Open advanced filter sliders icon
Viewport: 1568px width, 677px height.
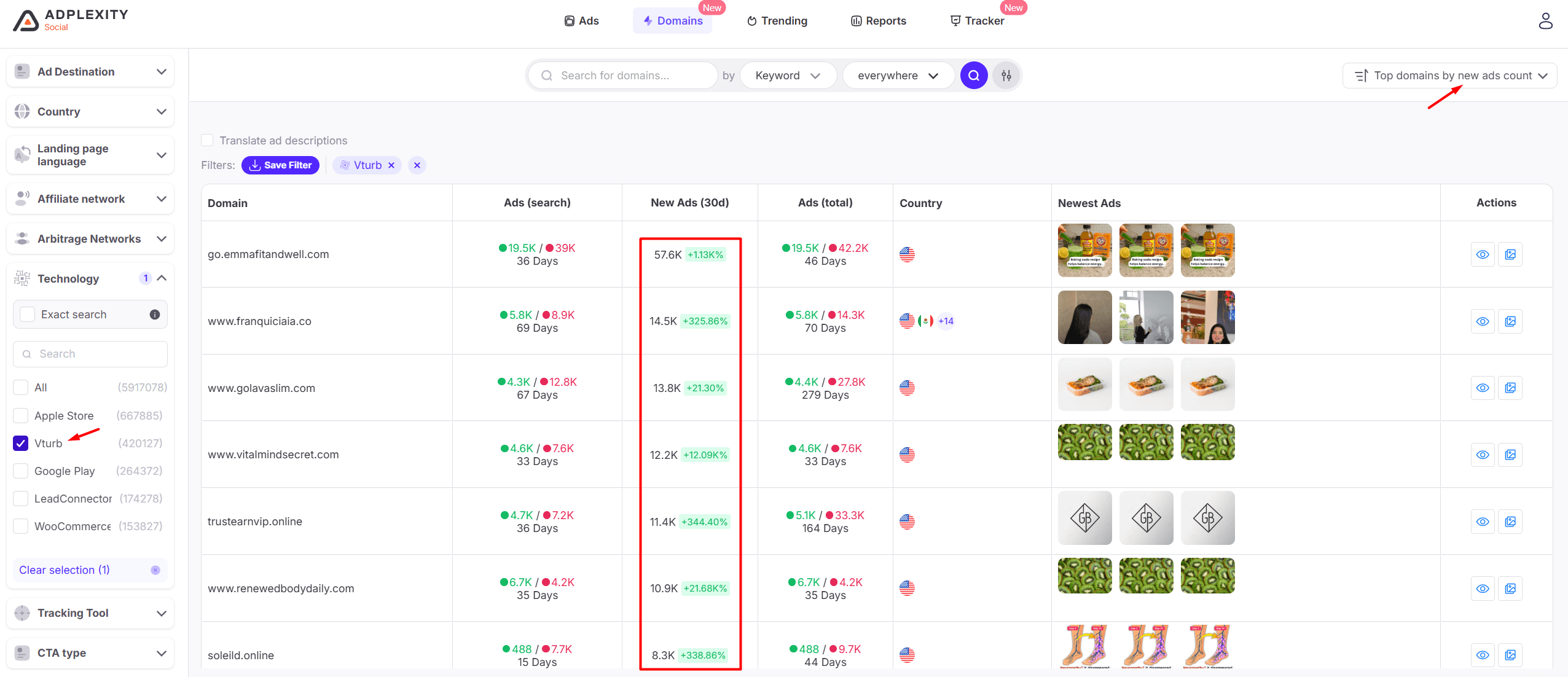[1006, 76]
